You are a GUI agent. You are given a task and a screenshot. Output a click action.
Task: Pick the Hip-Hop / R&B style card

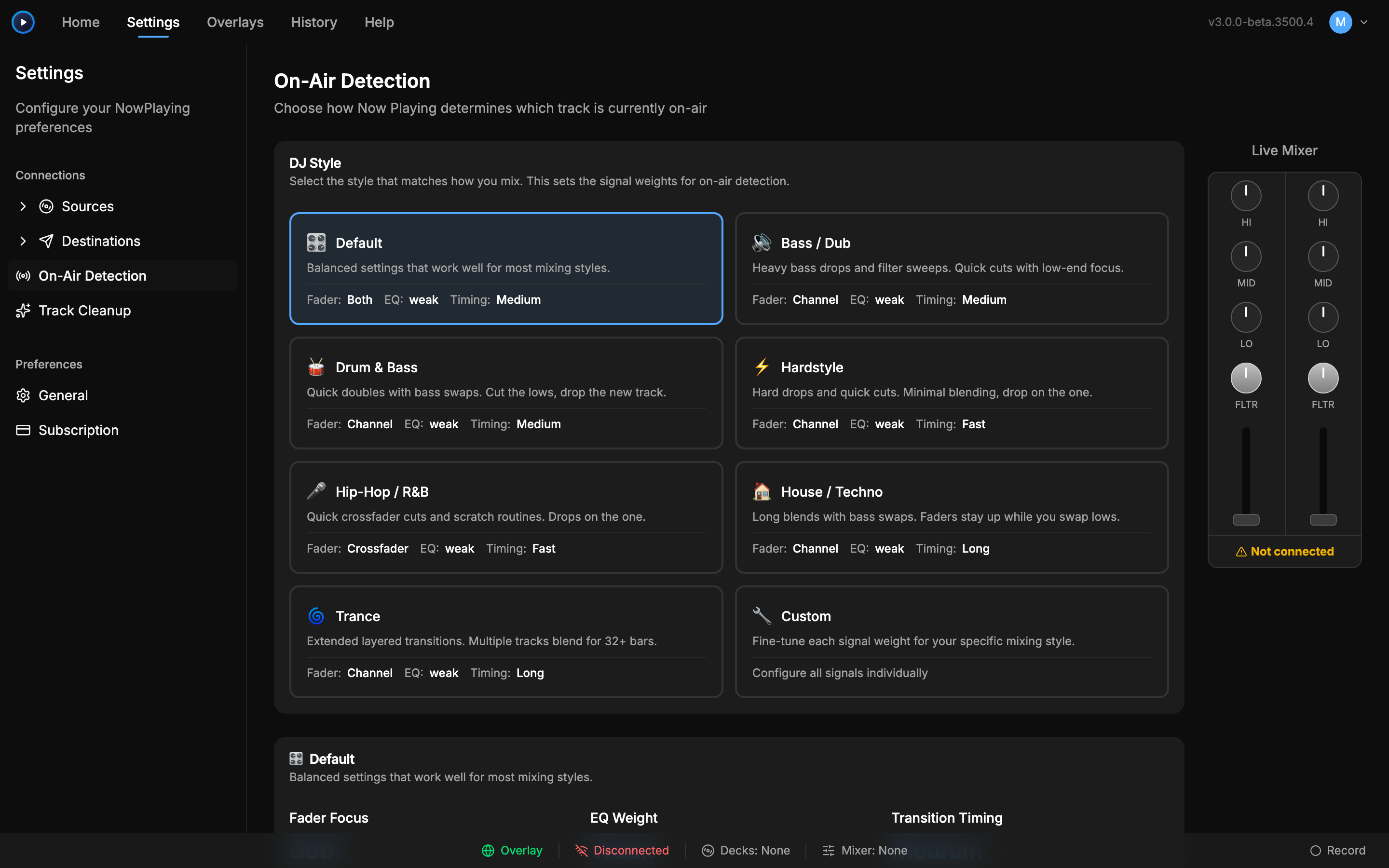coord(506,517)
